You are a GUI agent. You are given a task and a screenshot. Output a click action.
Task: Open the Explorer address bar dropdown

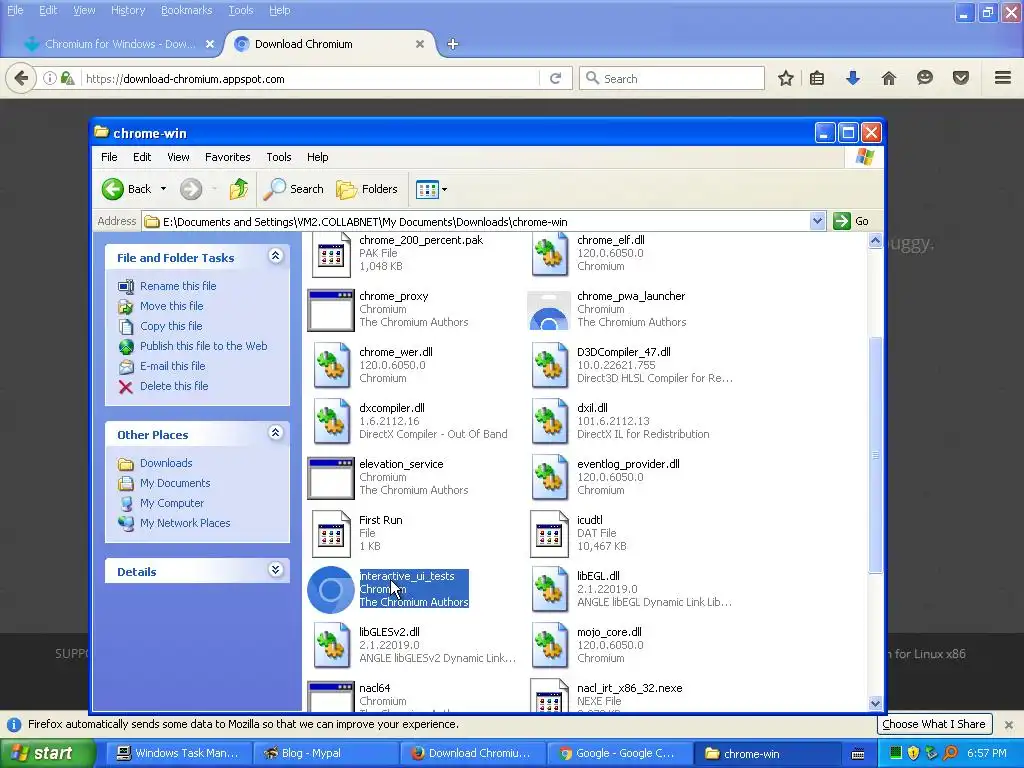coord(817,221)
